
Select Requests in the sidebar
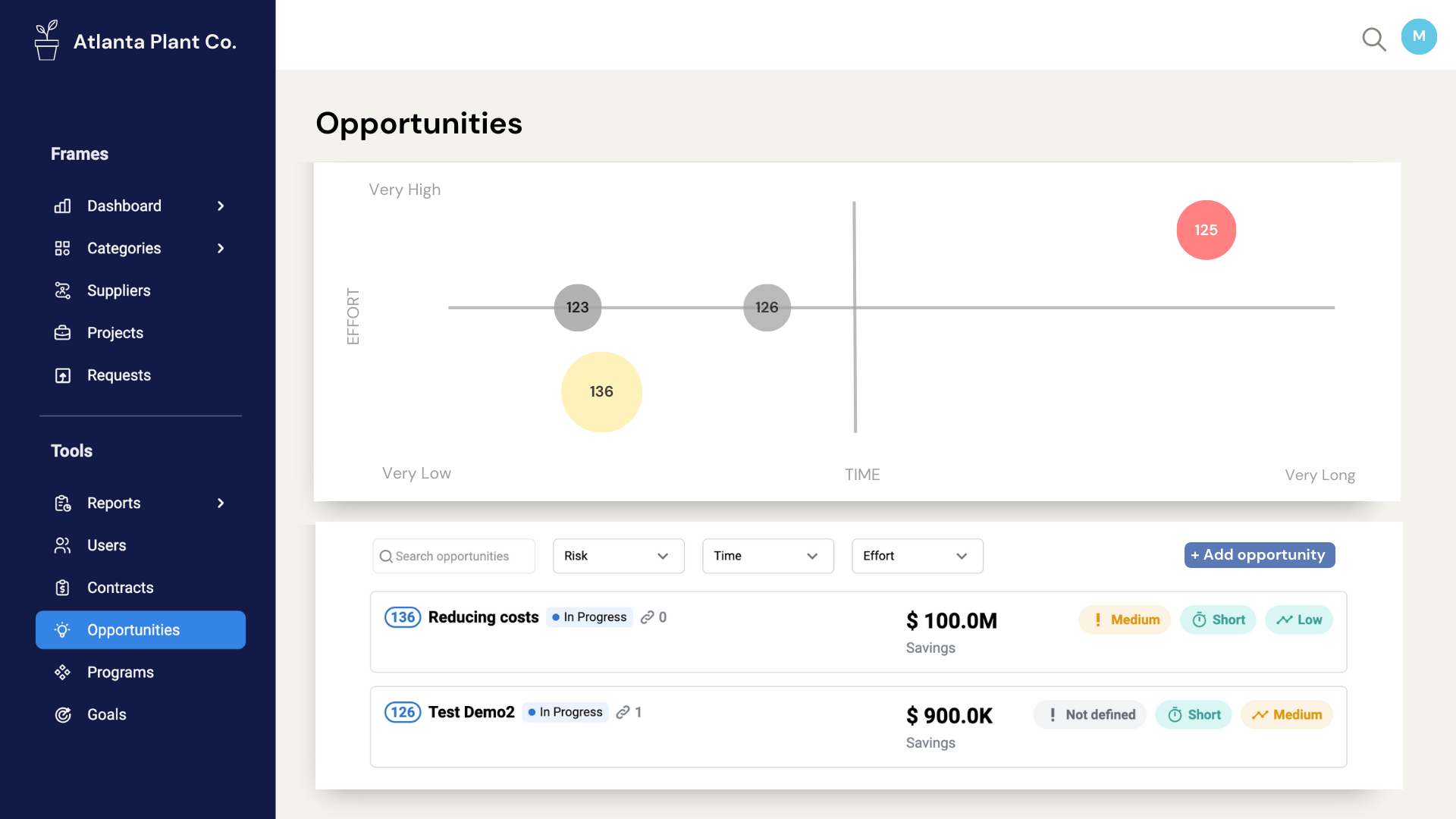(x=118, y=375)
